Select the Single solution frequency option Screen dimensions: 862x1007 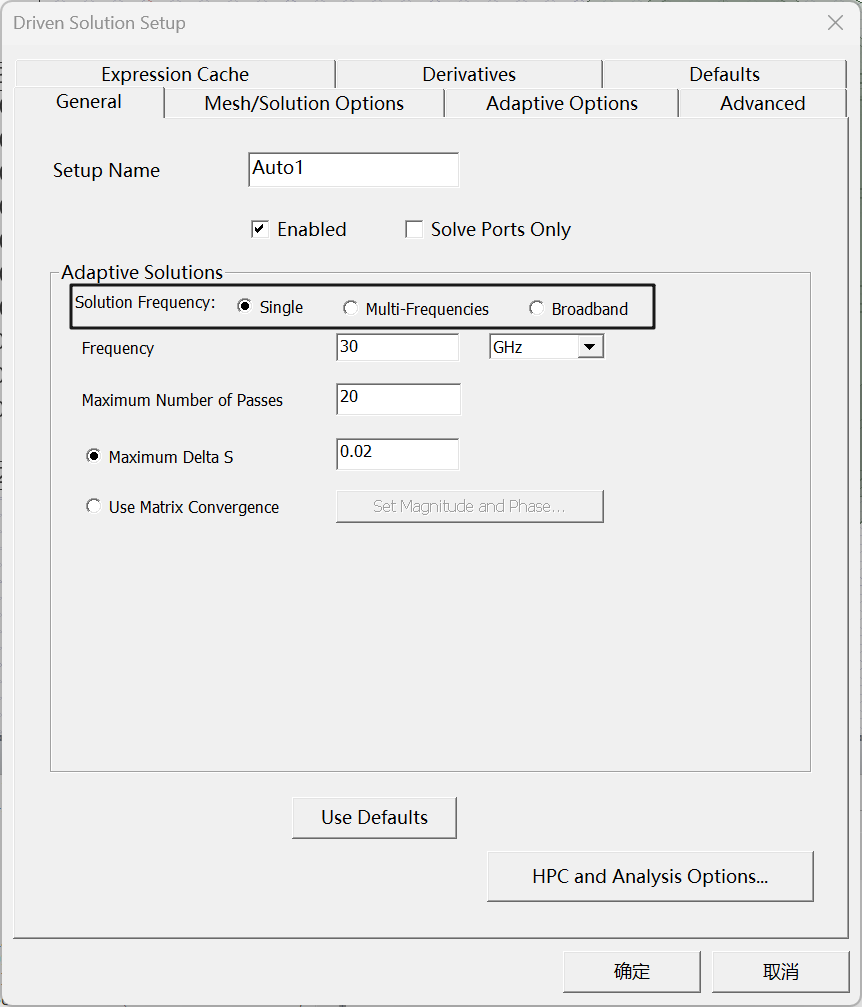(245, 308)
